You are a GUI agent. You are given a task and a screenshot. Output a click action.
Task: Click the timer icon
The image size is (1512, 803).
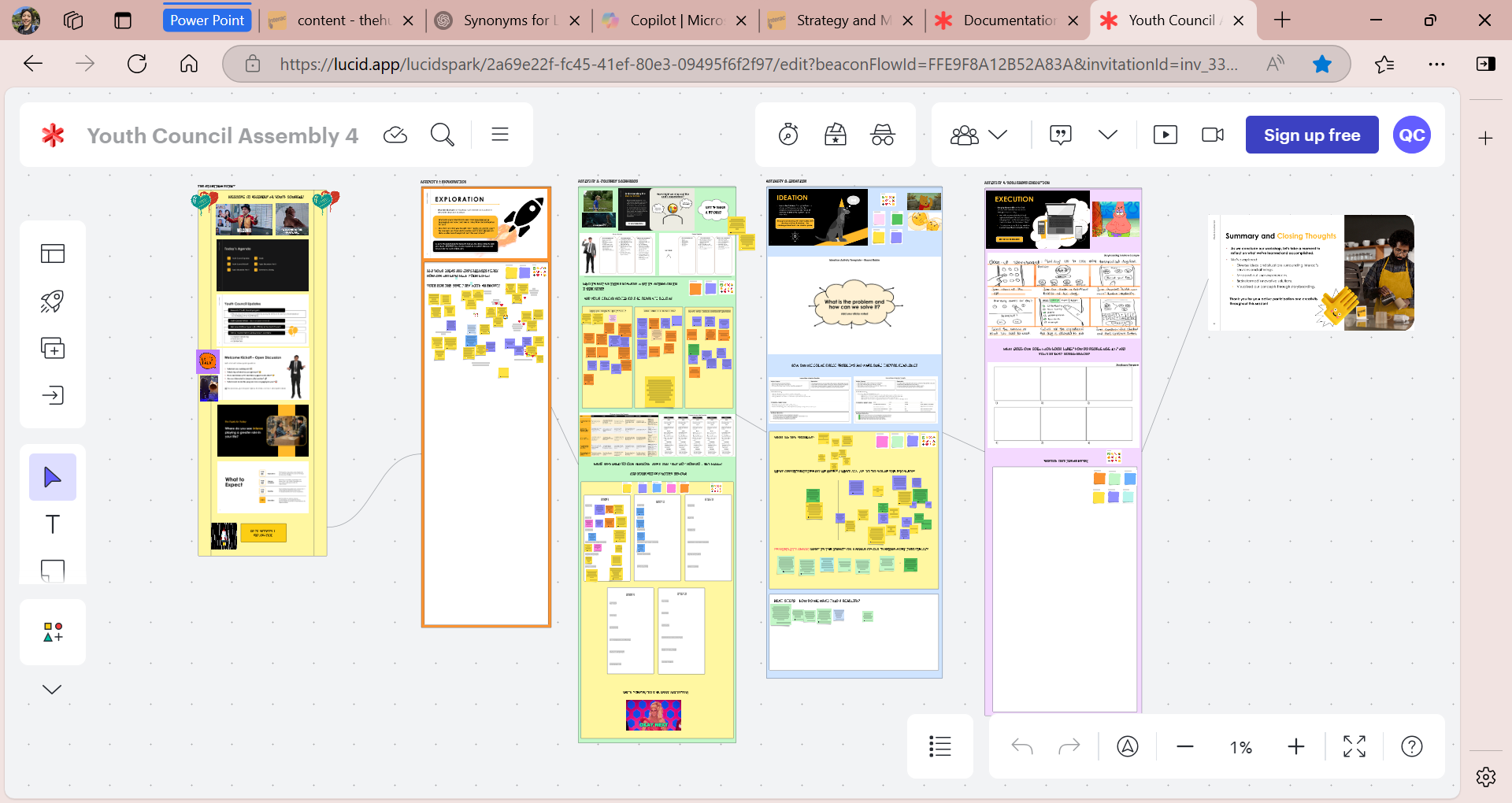click(788, 135)
